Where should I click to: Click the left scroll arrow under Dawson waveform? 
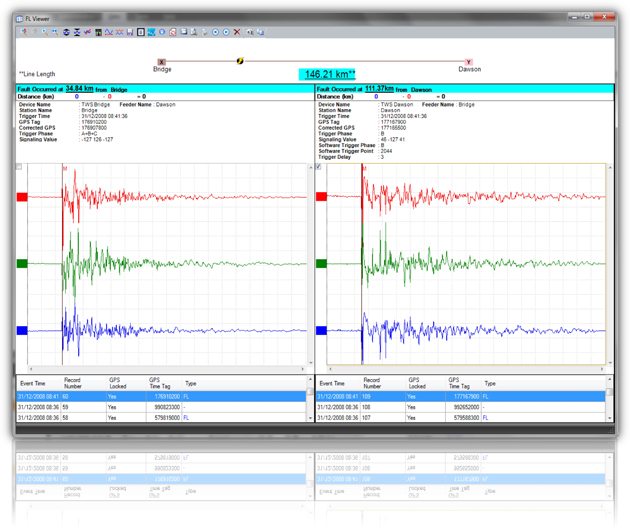(330, 369)
